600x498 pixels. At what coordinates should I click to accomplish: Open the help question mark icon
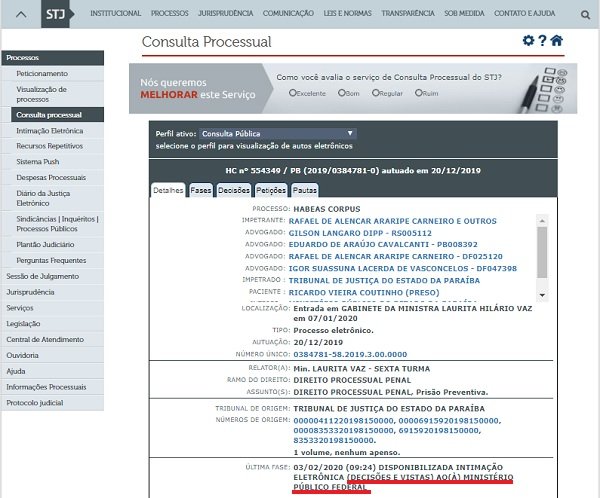coord(542,41)
